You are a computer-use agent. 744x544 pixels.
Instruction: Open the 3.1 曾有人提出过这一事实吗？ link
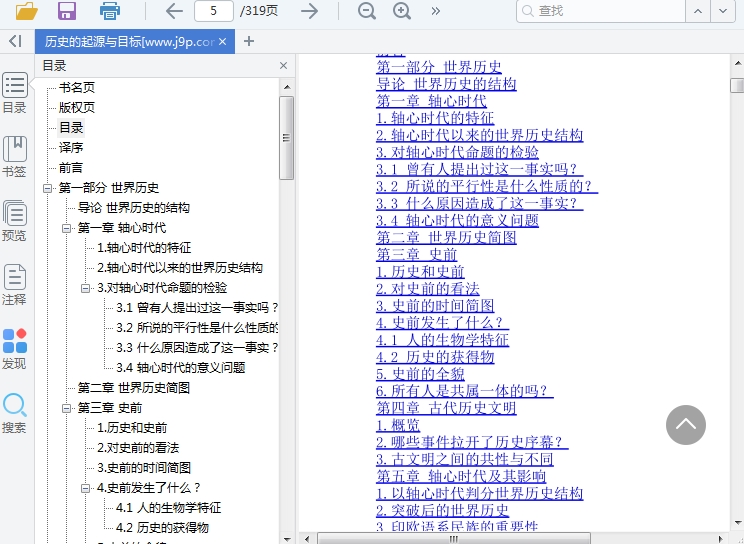coord(480,169)
